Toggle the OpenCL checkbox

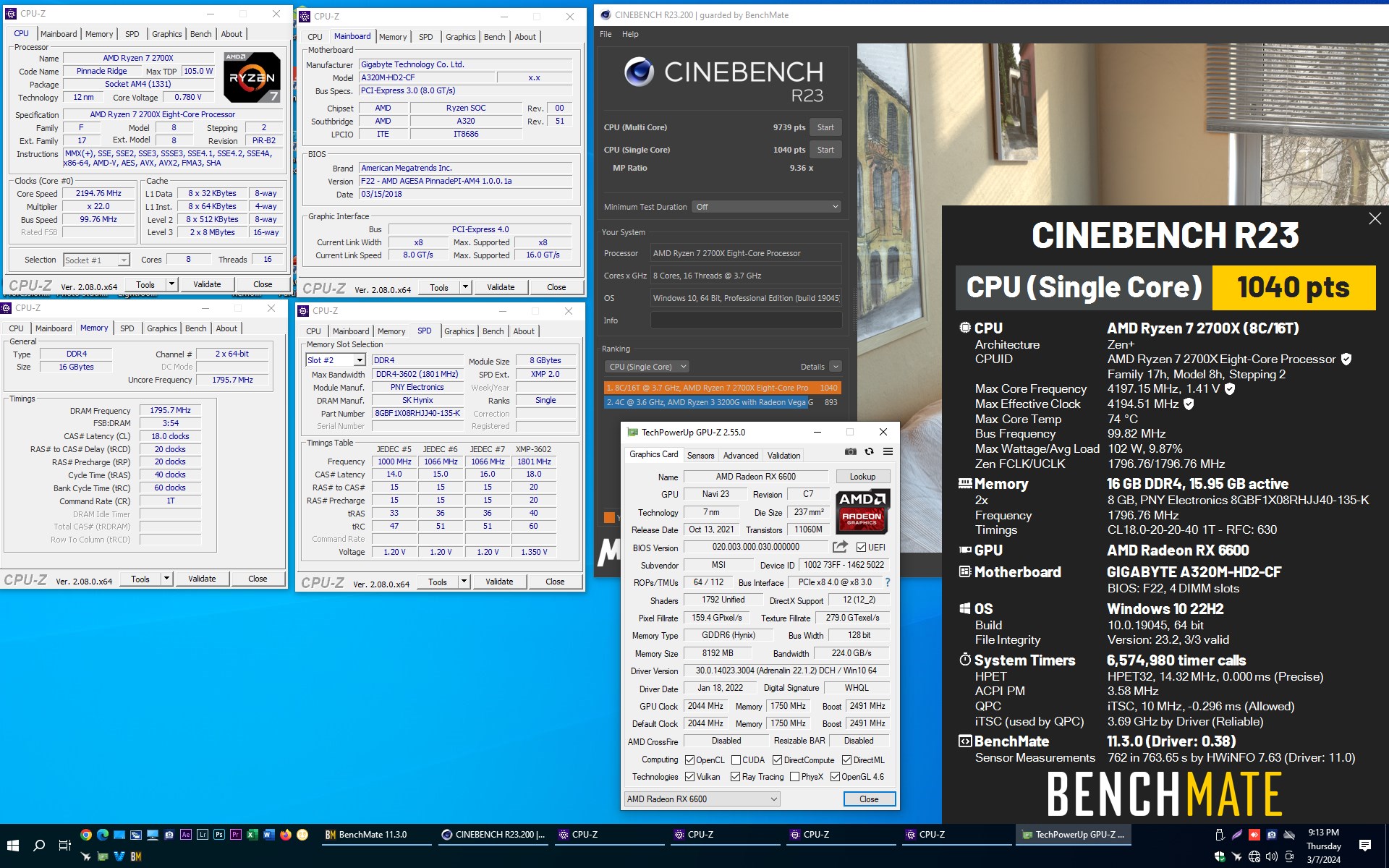[x=689, y=760]
